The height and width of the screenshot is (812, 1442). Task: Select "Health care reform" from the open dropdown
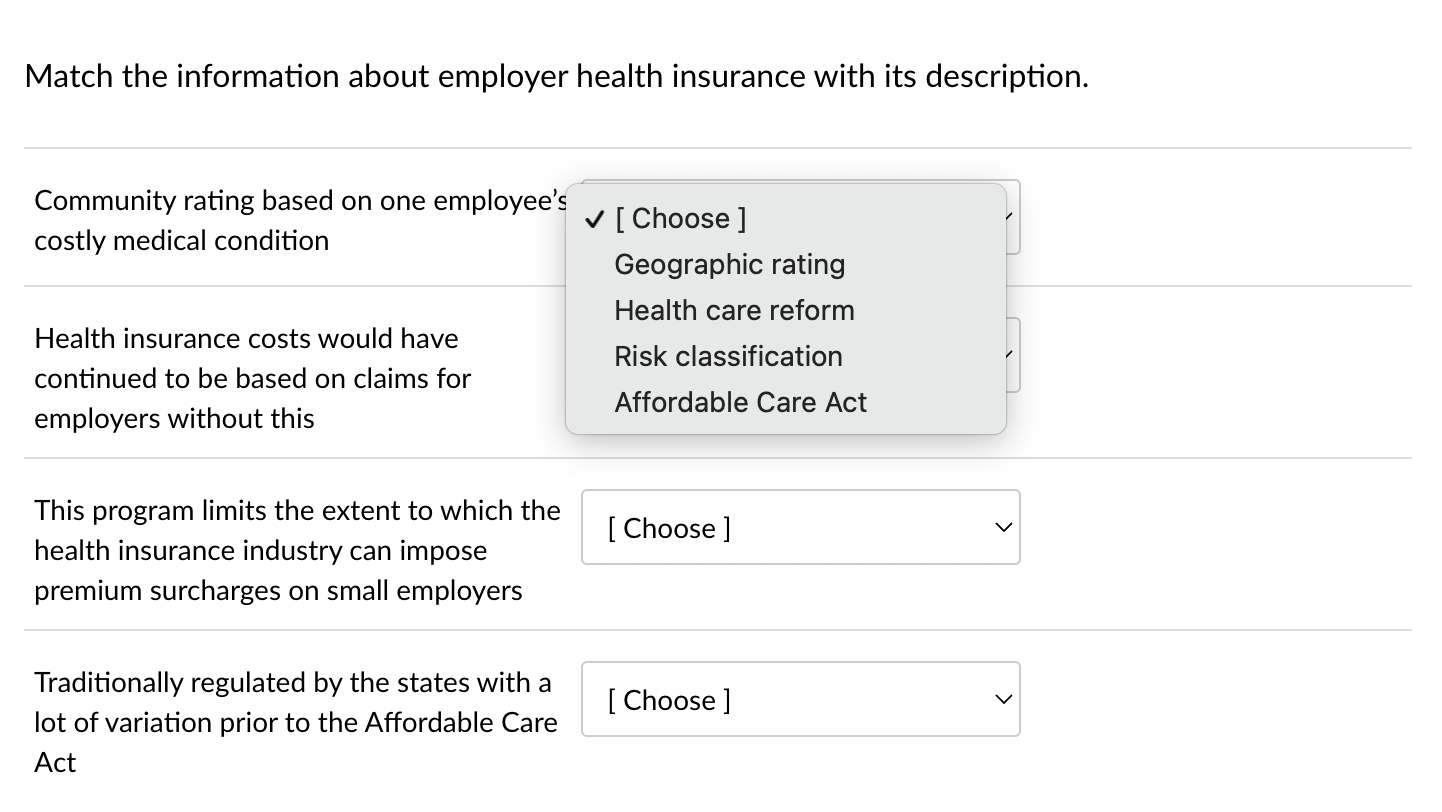coord(734,310)
